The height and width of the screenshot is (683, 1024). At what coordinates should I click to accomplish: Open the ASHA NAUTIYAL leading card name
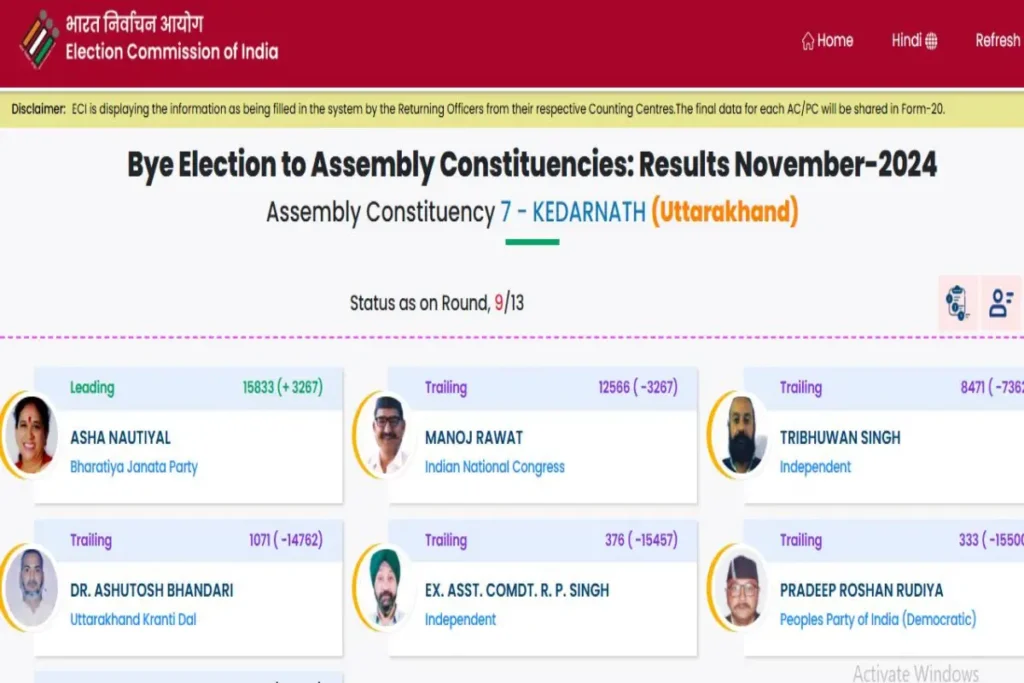click(x=120, y=437)
